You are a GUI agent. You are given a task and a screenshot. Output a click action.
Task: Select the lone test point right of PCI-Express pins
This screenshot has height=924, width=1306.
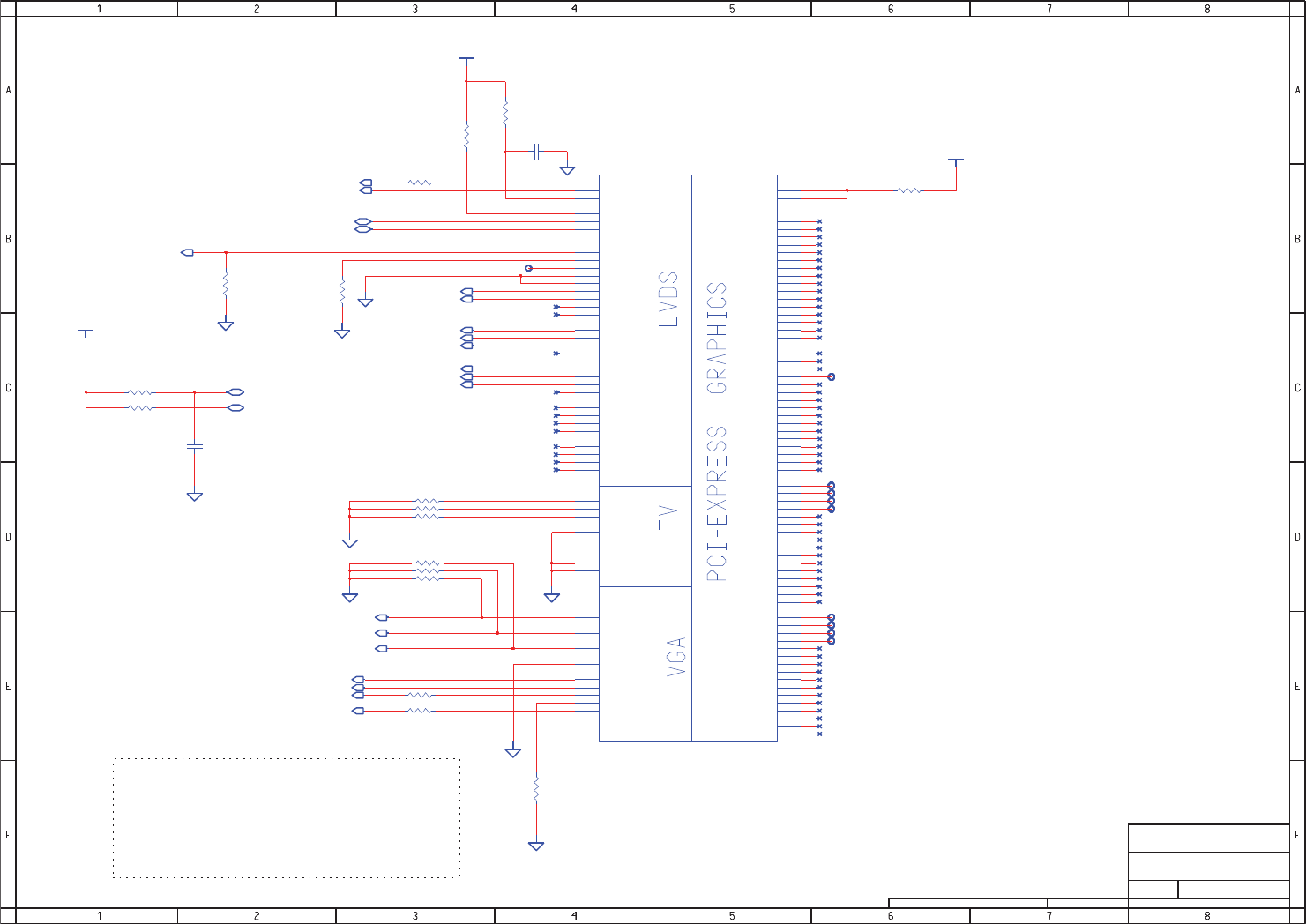pos(831,377)
